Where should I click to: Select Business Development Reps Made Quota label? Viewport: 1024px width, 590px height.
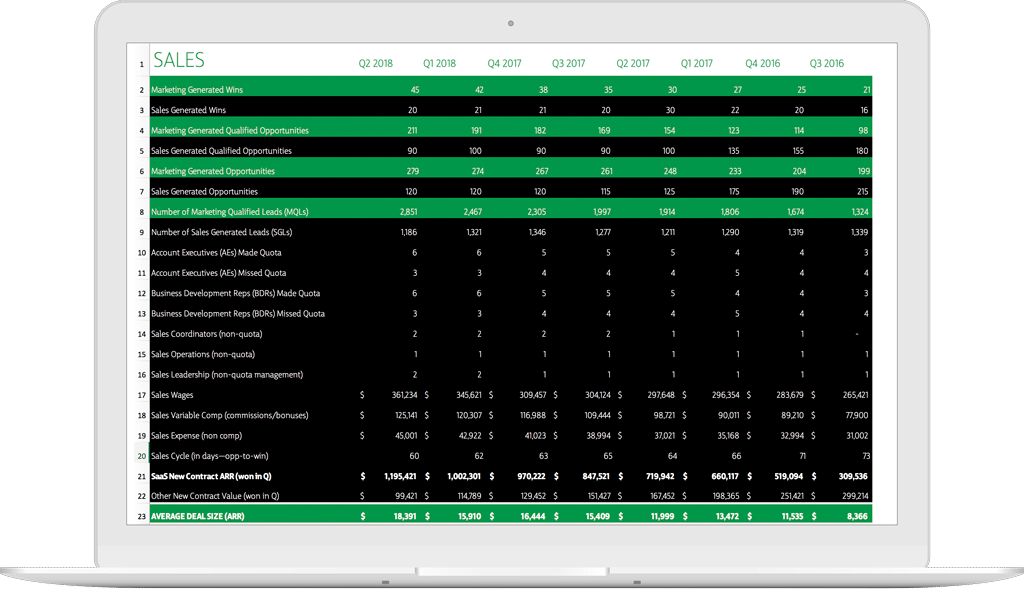pos(236,293)
